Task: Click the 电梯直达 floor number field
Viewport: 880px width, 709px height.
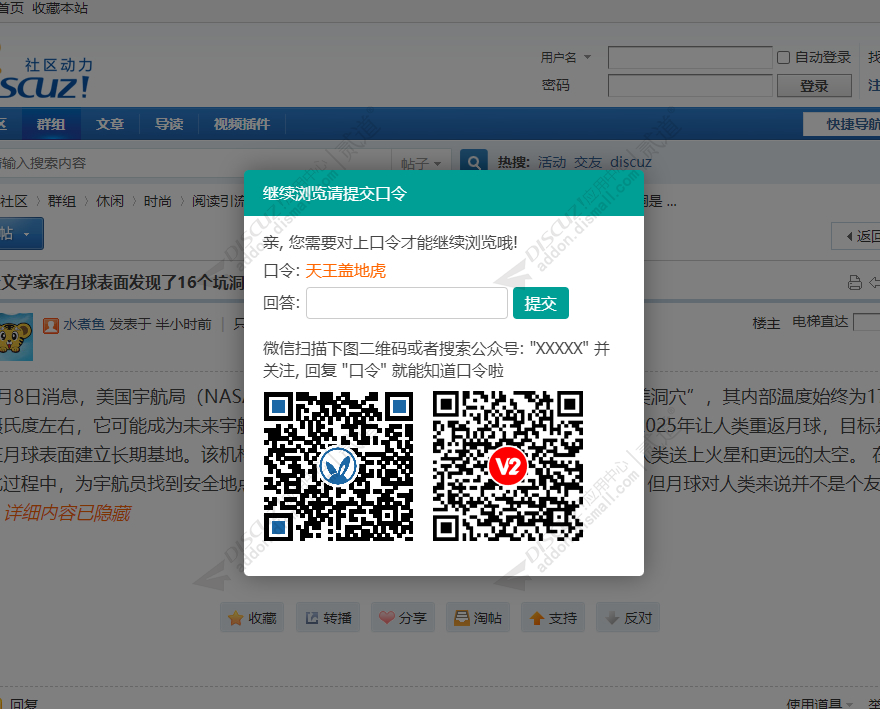Action: pos(867,322)
